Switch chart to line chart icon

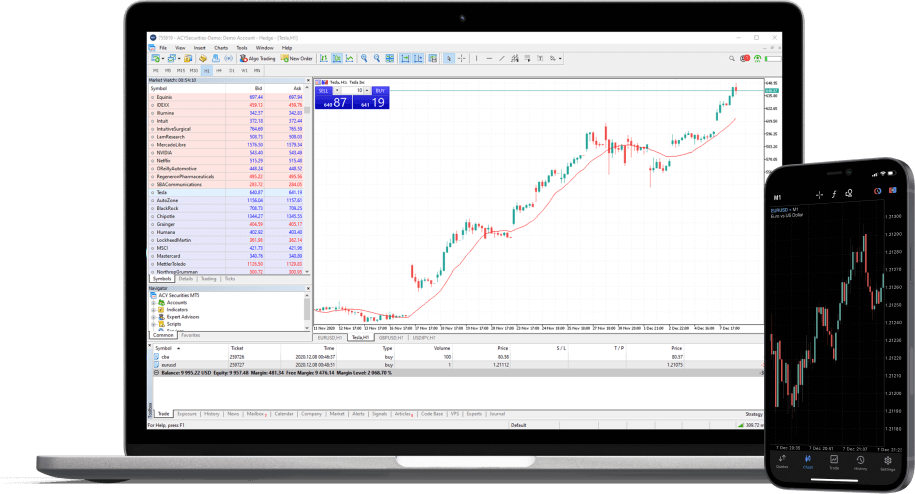coord(349,58)
